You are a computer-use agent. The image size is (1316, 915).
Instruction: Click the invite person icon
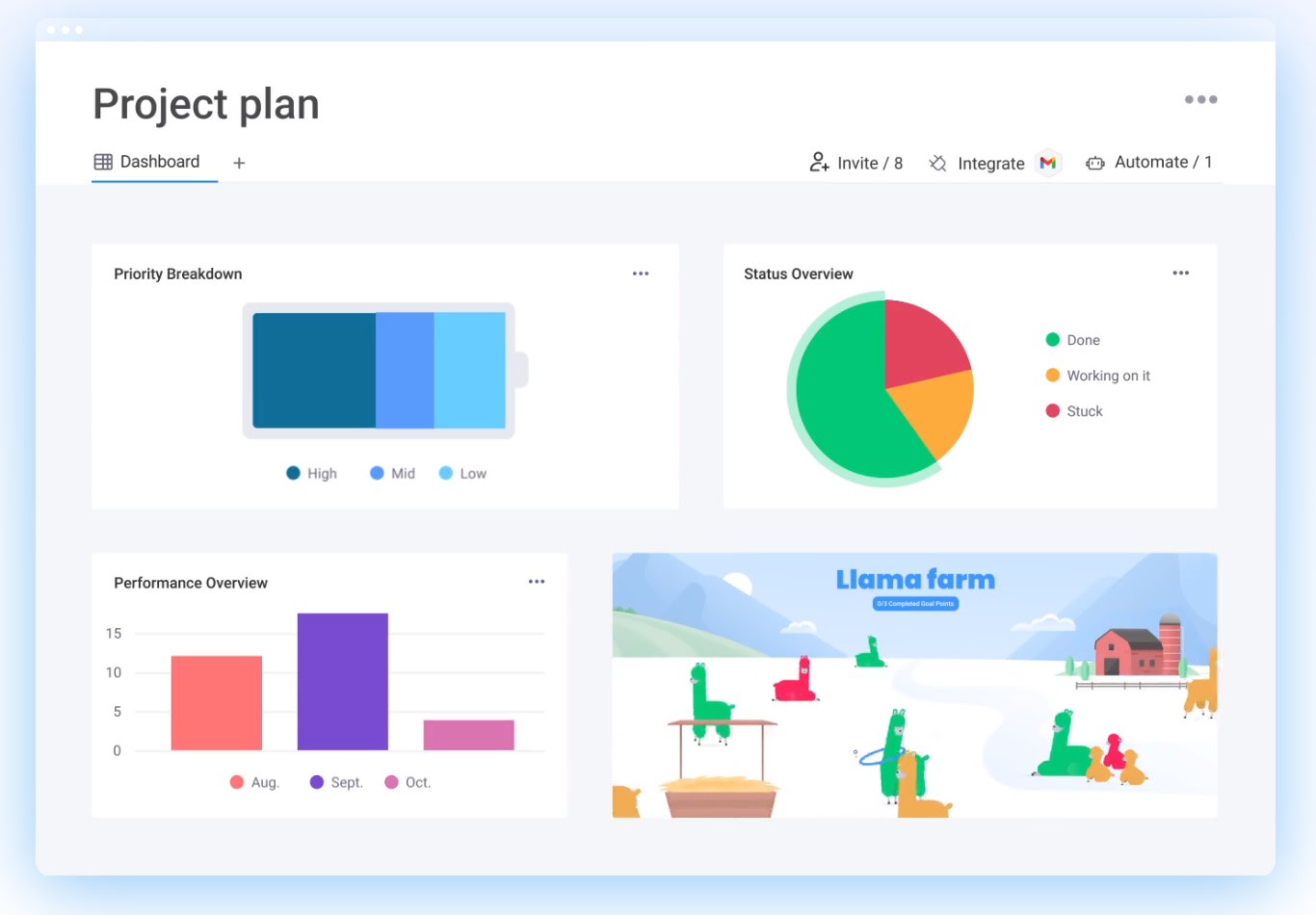(819, 162)
